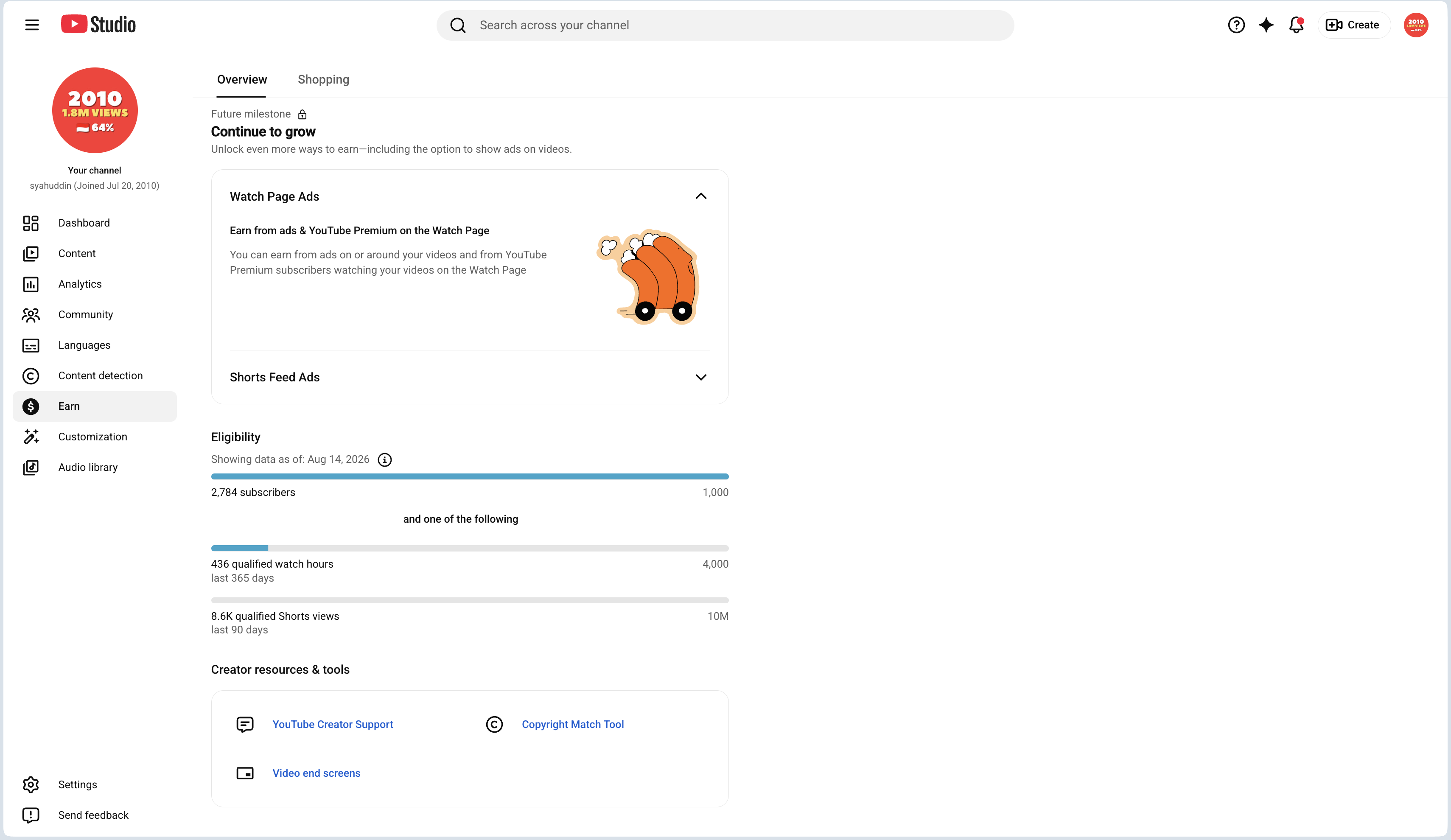Open Settings from the sidebar
The image size is (1451, 840).
tap(95, 784)
